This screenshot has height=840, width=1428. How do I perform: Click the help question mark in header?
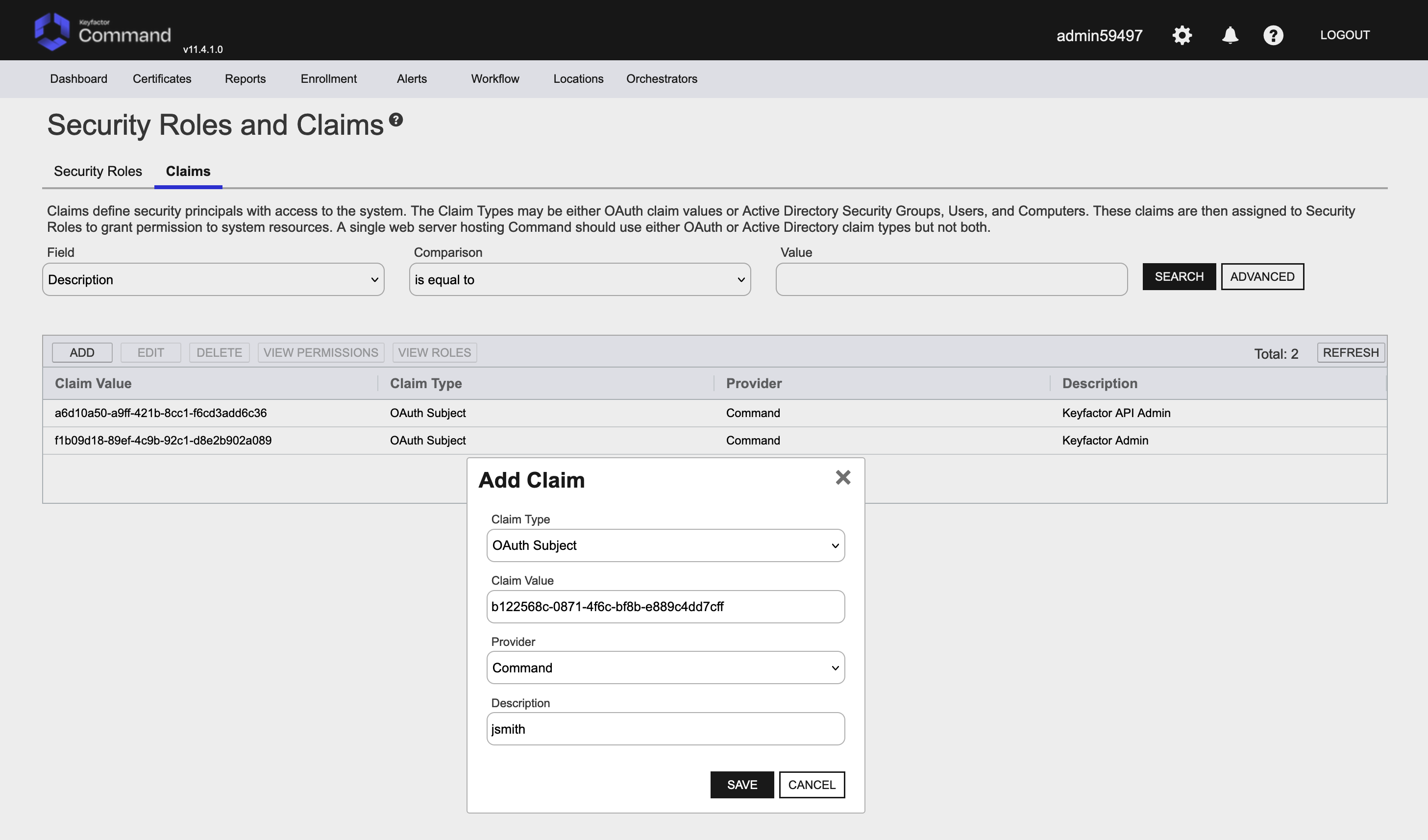[x=1273, y=35]
